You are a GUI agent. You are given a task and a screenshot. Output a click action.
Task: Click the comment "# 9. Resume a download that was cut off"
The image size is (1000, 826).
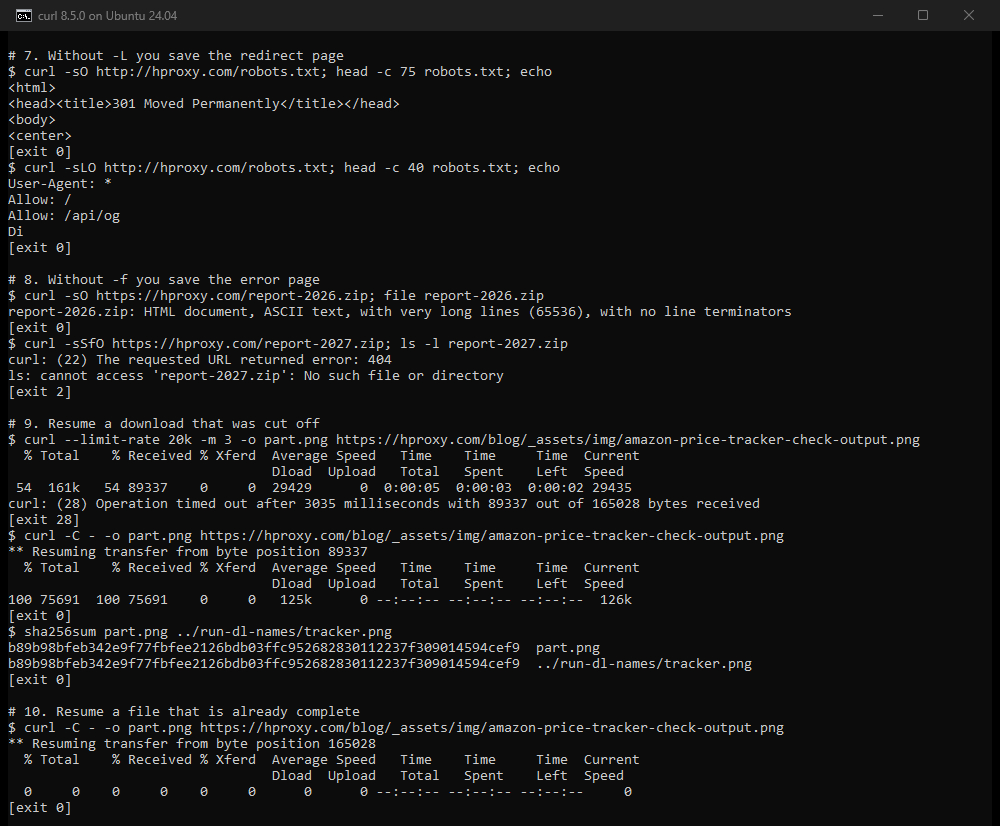click(x=164, y=424)
